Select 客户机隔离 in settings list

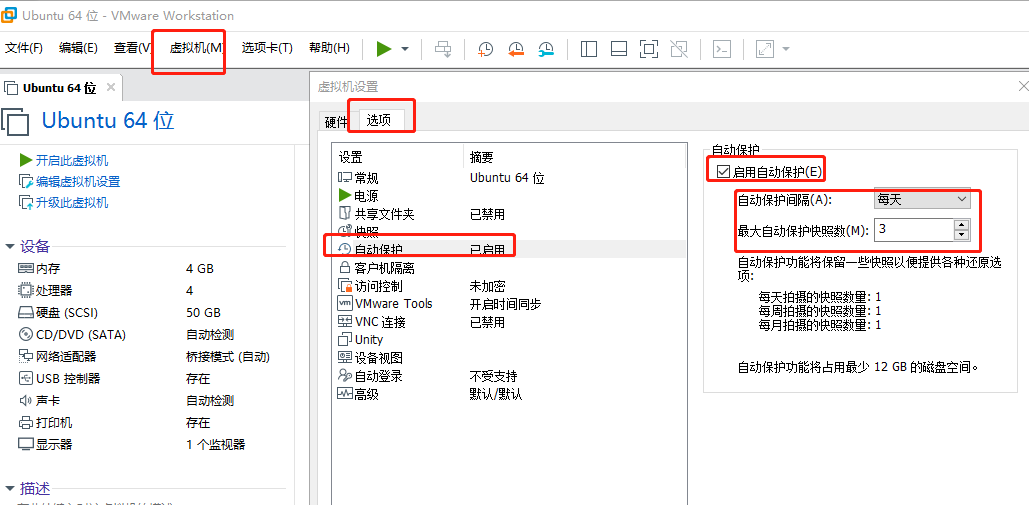[x=510, y=268]
